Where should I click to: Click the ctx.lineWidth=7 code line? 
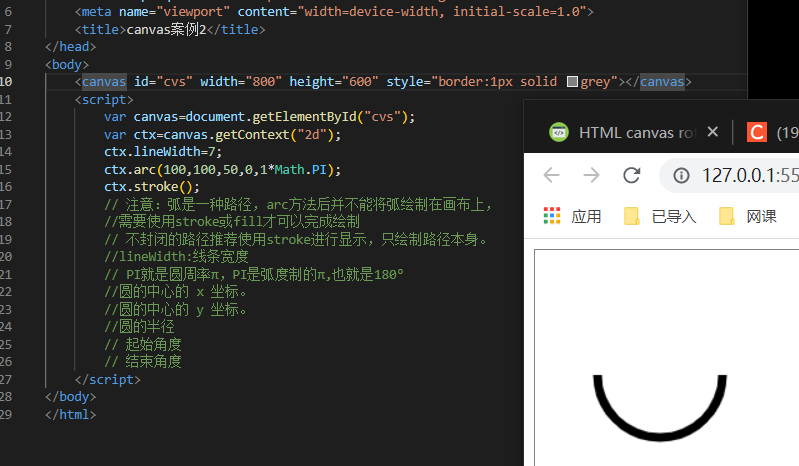[x=163, y=152]
